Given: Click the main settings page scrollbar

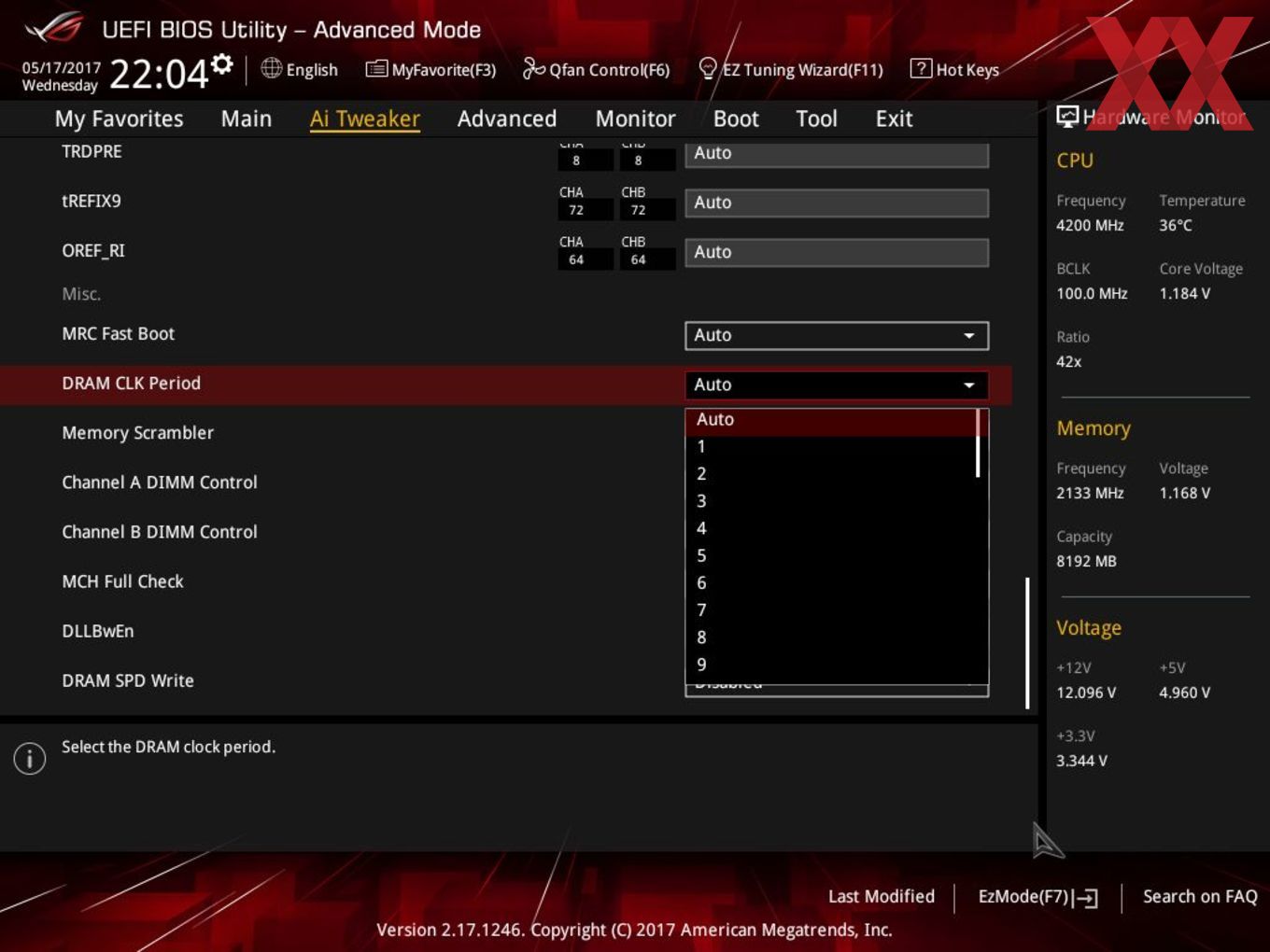Looking at the screenshot, I should click(x=1027, y=643).
